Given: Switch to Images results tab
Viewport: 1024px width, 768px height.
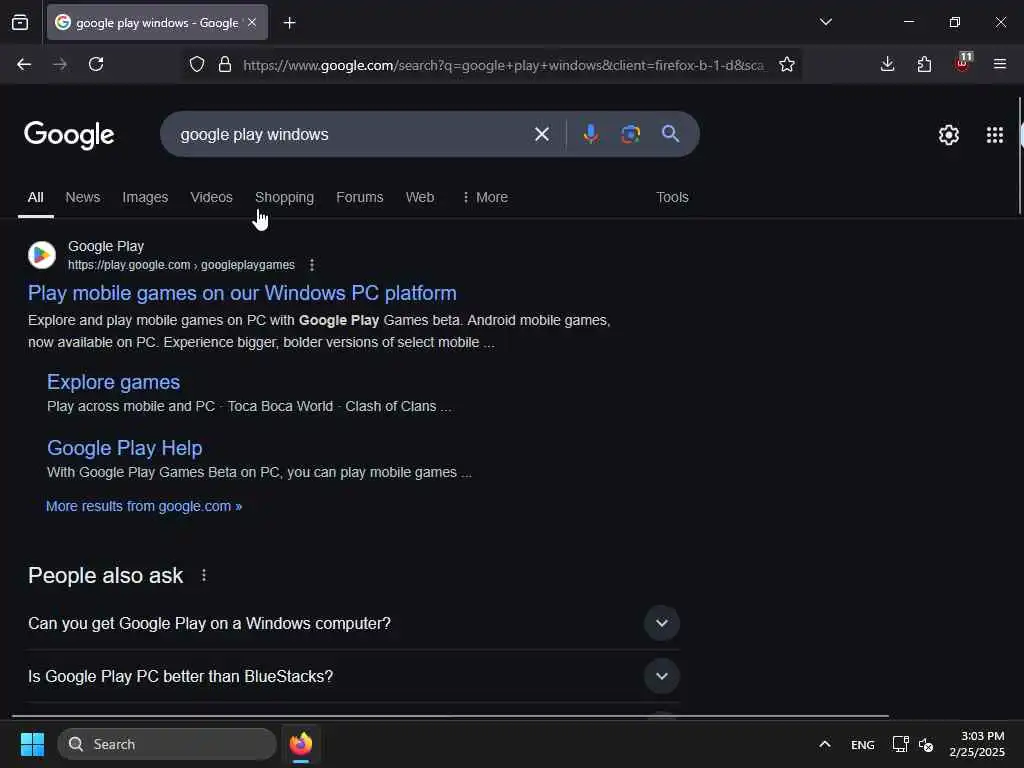Looking at the screenshot, I should (x=145, y=197).
